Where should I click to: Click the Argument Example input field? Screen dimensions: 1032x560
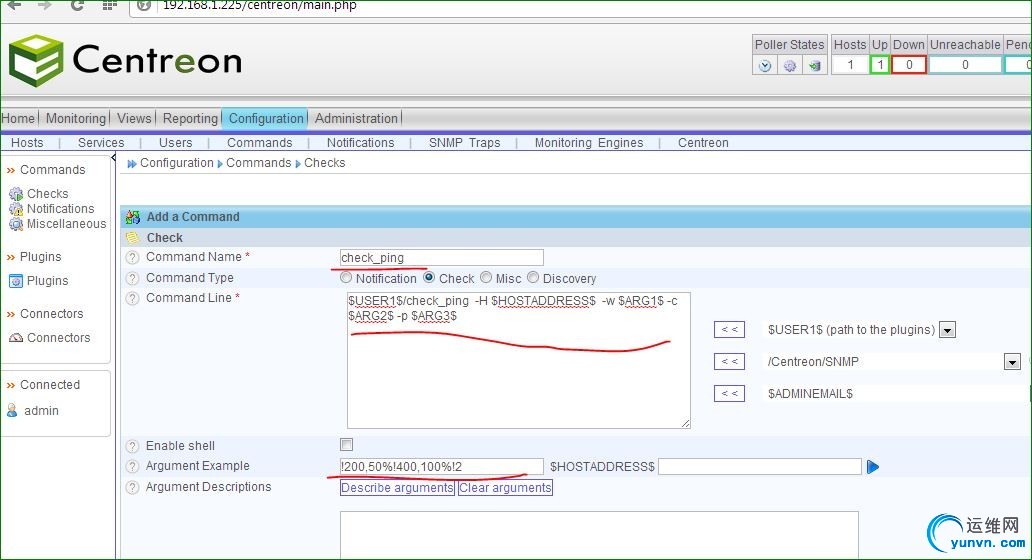pos(442,467)
